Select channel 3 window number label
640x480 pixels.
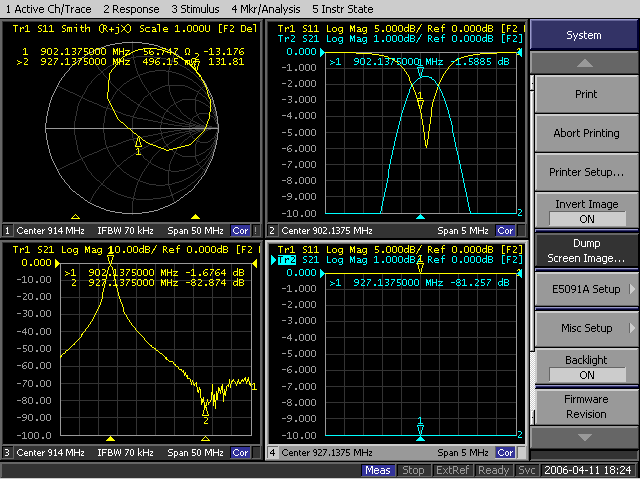coord(7,453)
